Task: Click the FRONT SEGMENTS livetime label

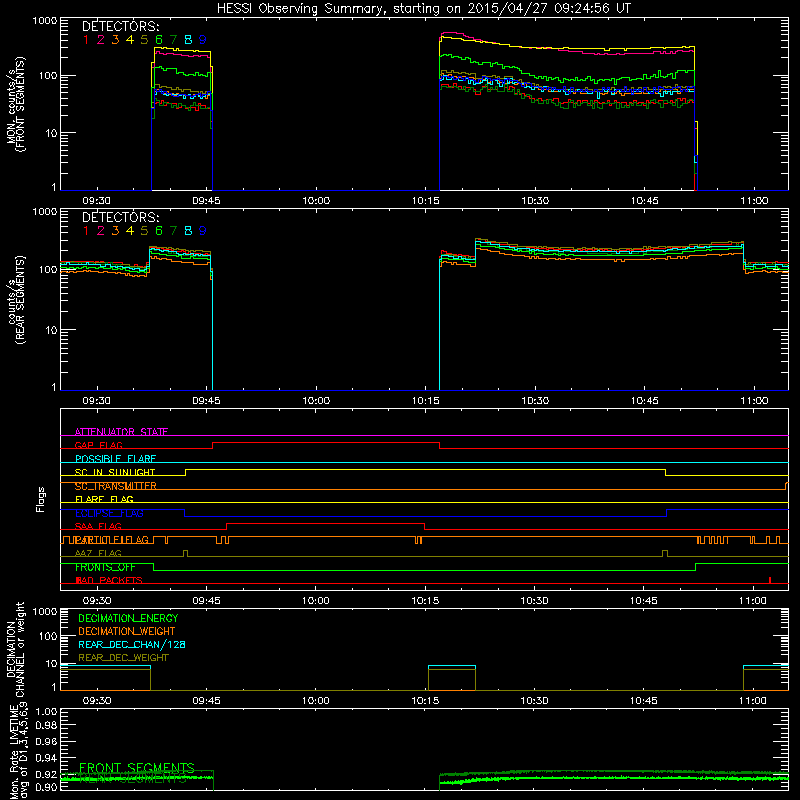Action: (x=137, y=768)
